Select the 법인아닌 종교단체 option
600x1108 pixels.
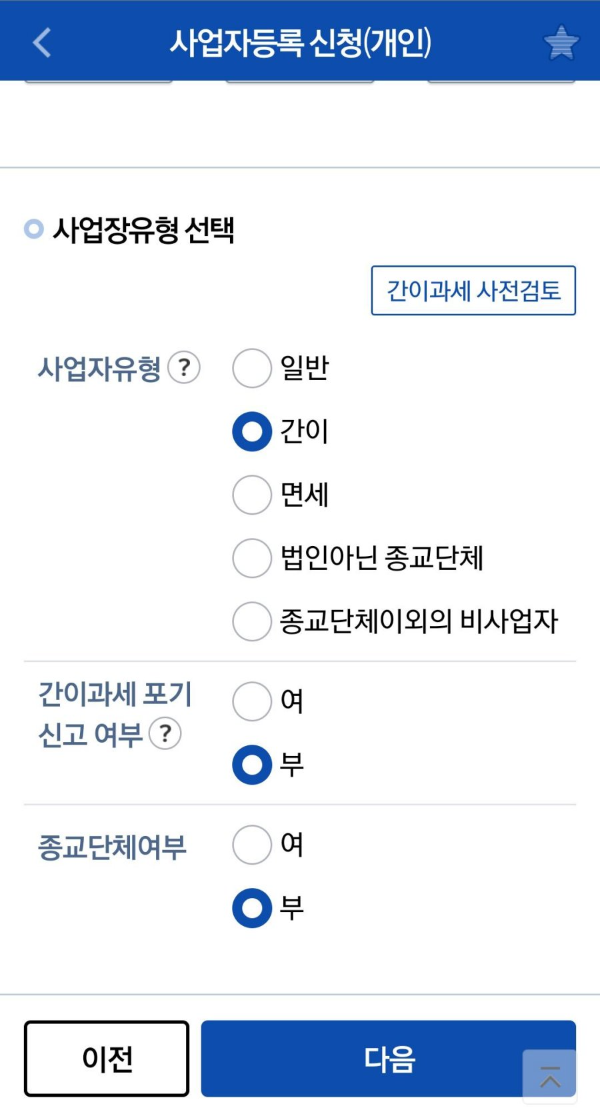(252, 558)
